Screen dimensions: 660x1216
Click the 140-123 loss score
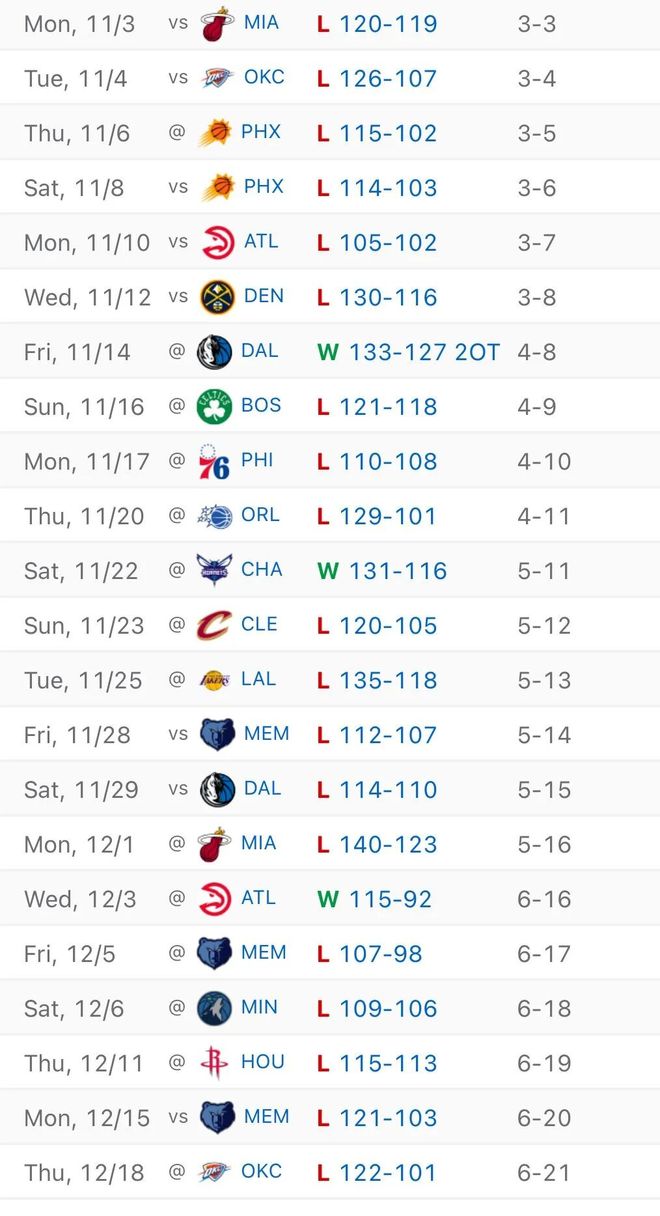388,844
